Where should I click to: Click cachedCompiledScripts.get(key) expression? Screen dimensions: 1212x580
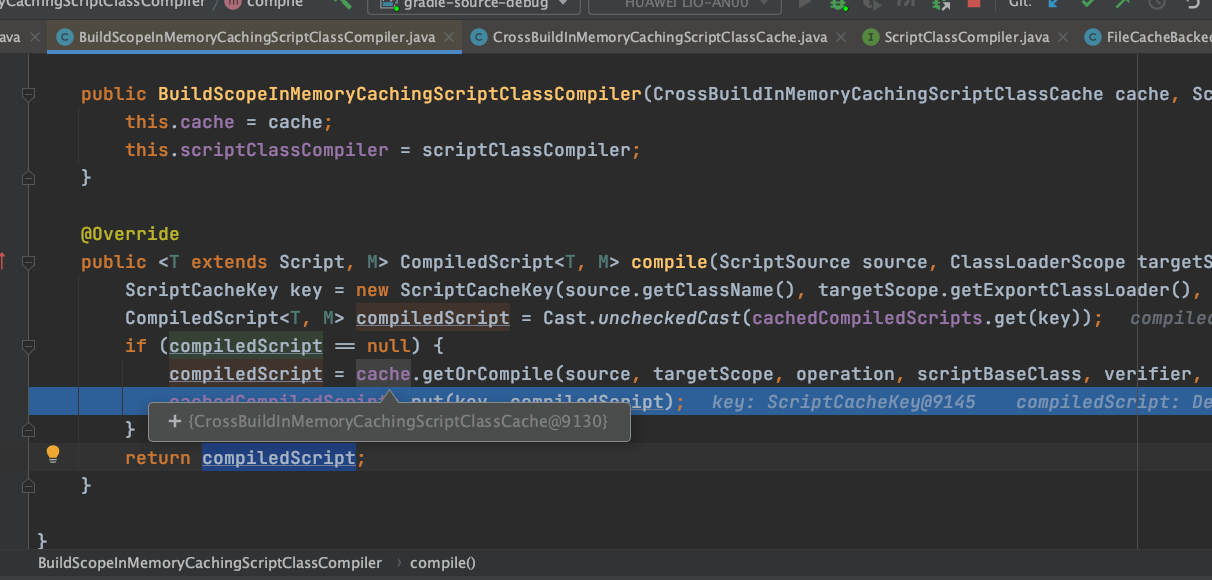tap(922, 318)
